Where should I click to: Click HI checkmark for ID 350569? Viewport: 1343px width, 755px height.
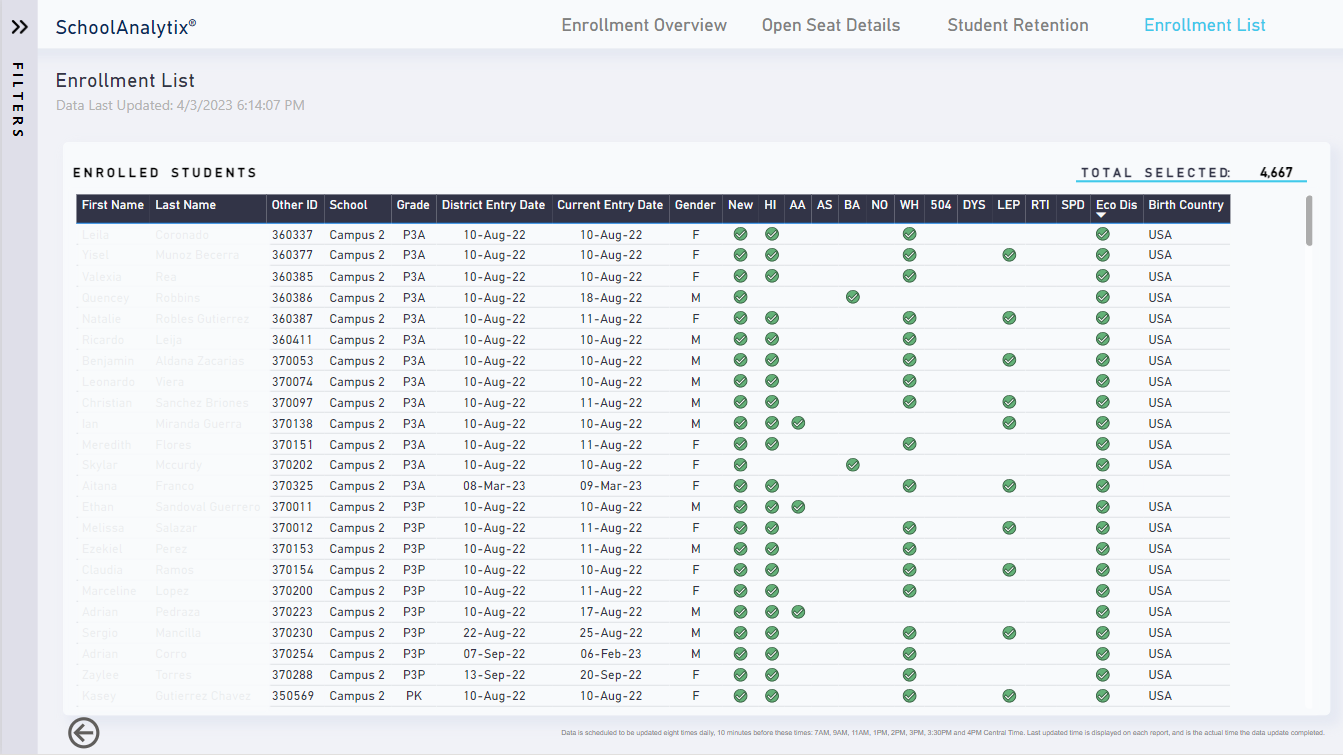tap(772, 696)
